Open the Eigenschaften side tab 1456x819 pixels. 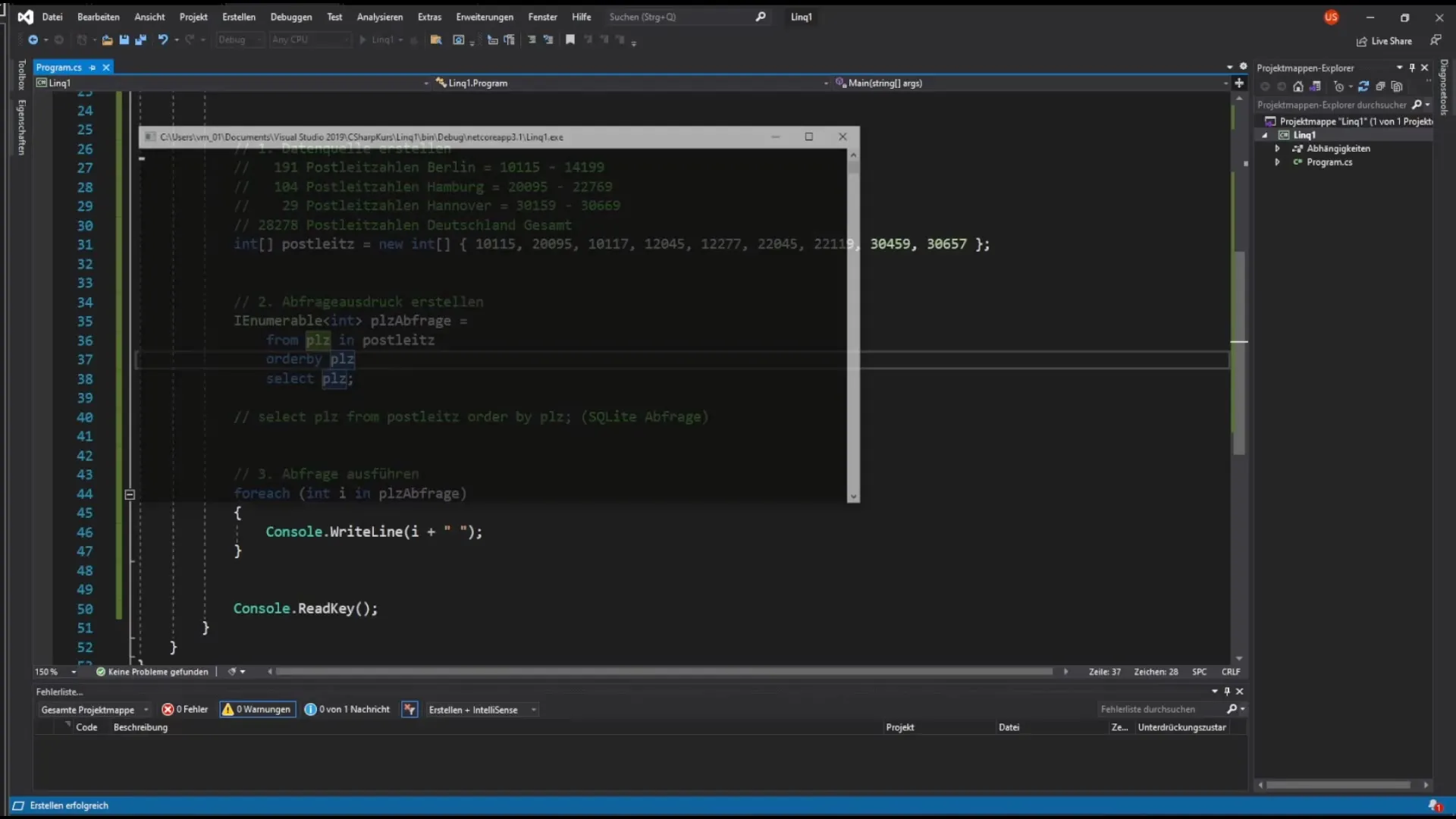[21, 127]
